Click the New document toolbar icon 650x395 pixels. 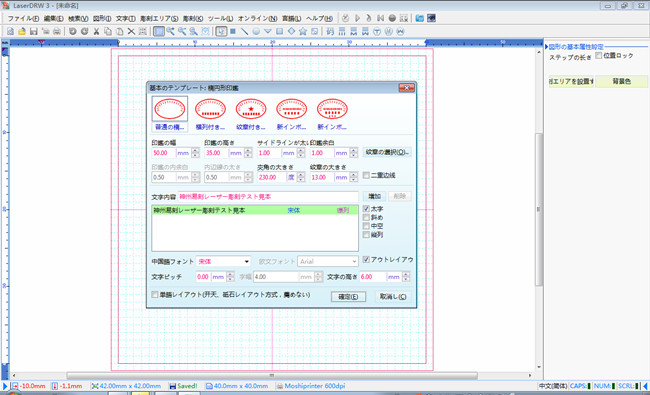(x=10, y=32)
